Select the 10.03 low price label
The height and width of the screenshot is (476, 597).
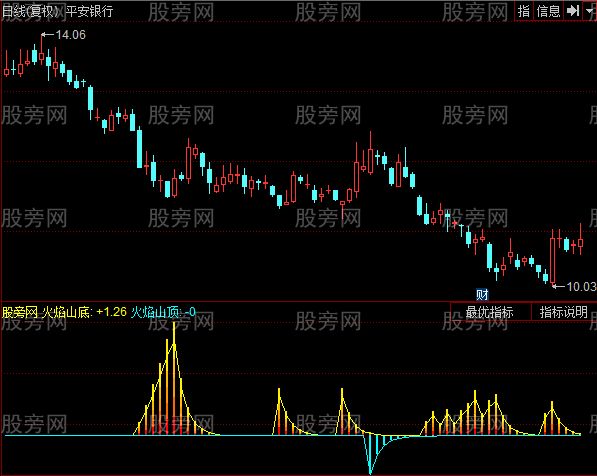pos(581,286)
